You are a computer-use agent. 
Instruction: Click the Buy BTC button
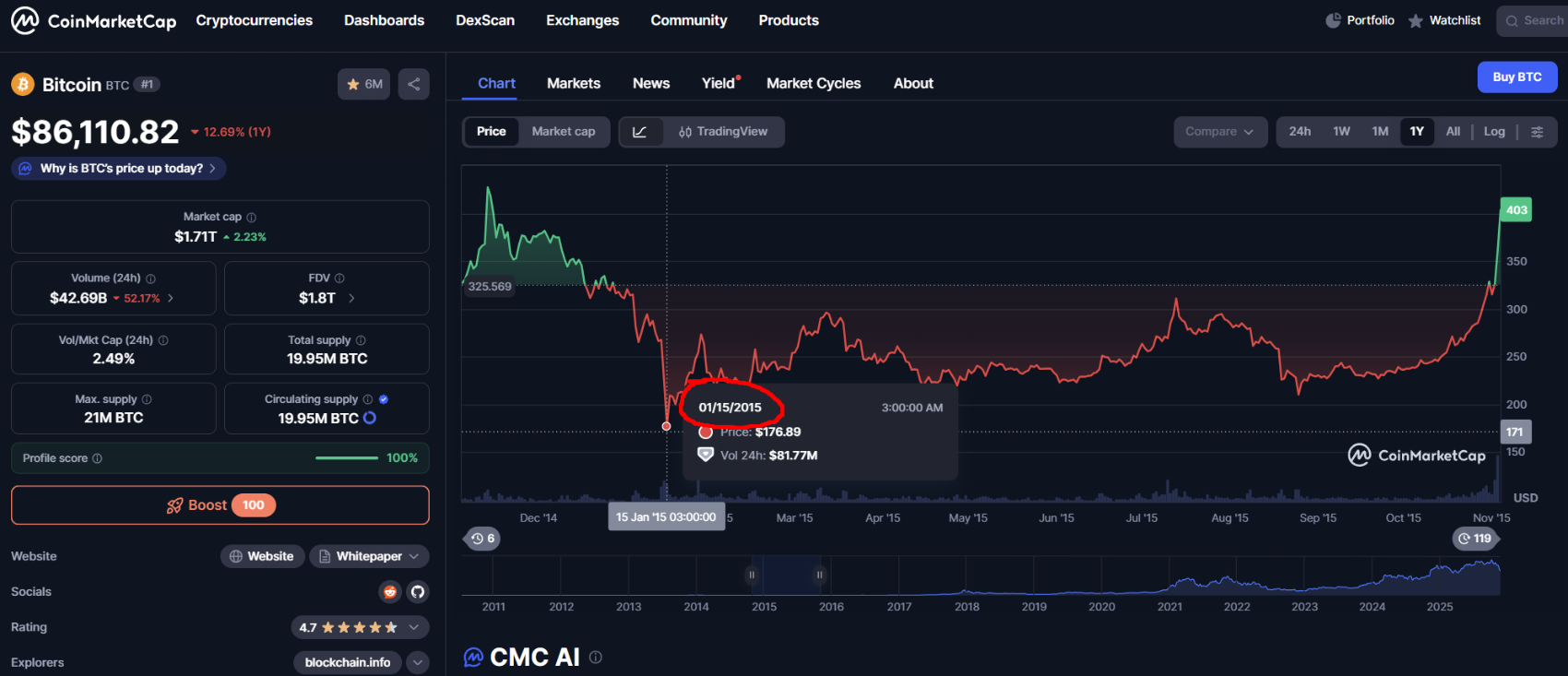[1516, 77]
